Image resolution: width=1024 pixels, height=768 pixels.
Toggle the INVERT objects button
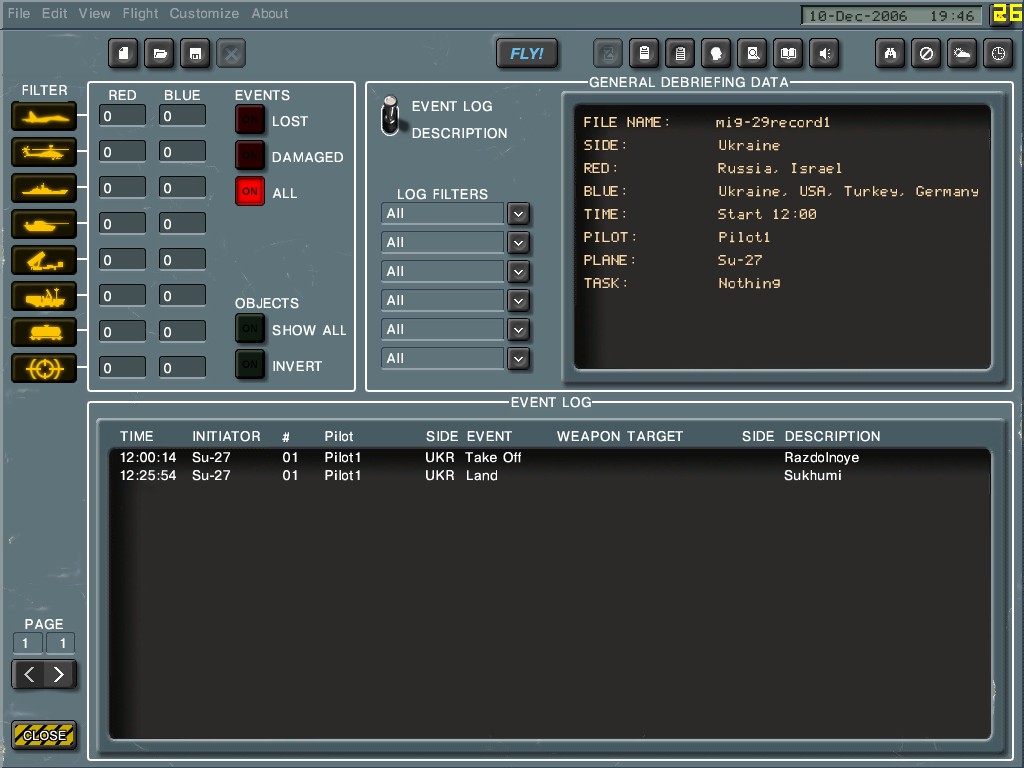(249, 364)
